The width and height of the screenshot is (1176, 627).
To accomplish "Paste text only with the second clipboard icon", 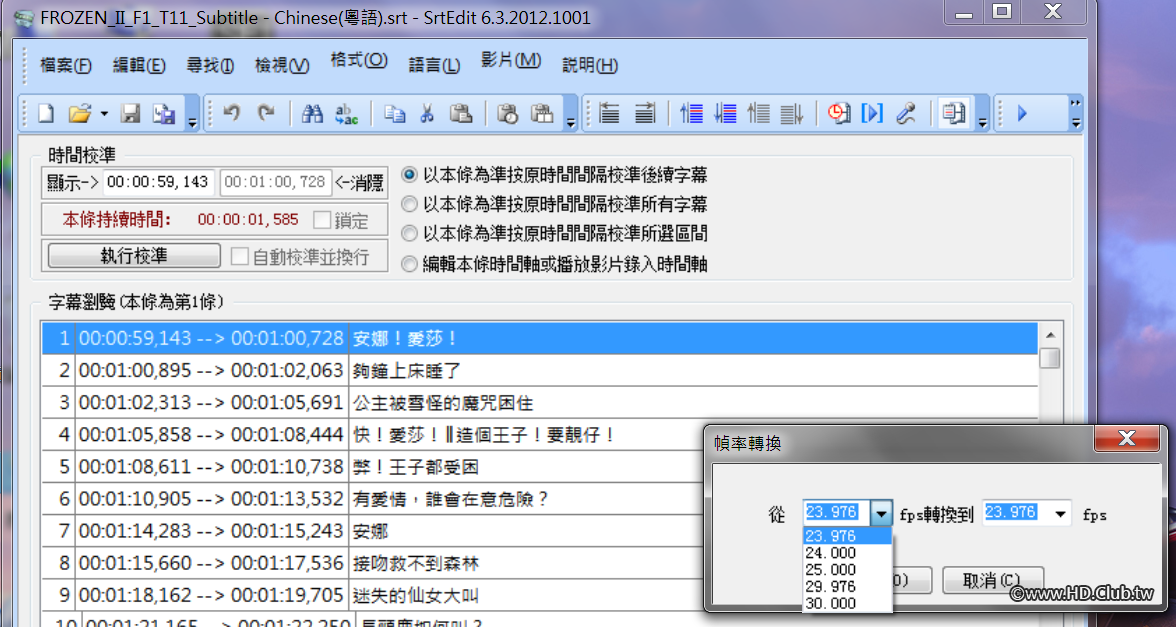I will point(542,113).
